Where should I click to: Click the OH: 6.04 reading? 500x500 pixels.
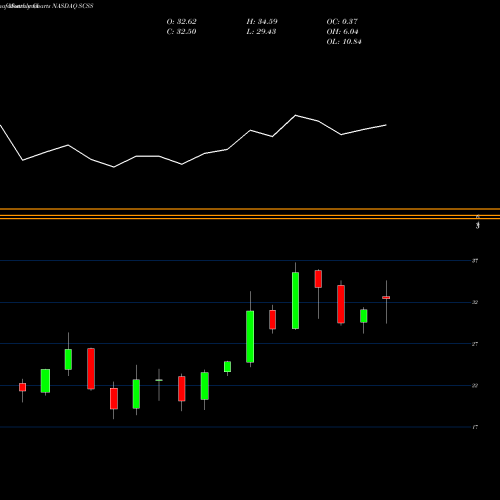[x=342, y=32]
